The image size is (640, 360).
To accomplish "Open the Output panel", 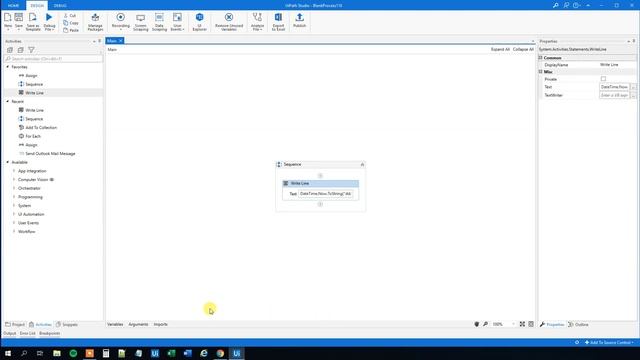I will [x=10, y=333].
